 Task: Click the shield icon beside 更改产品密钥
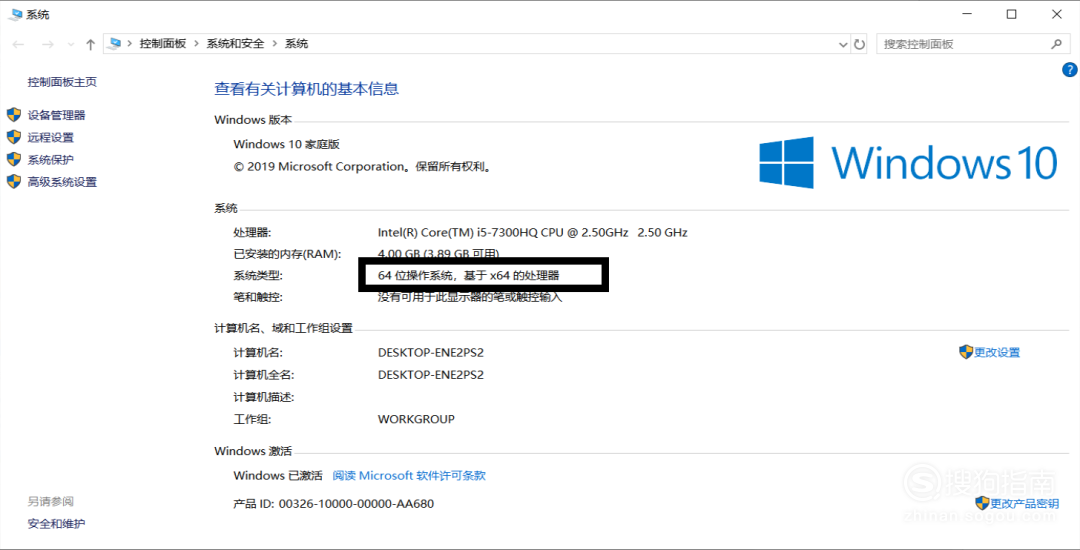(982, 503)
